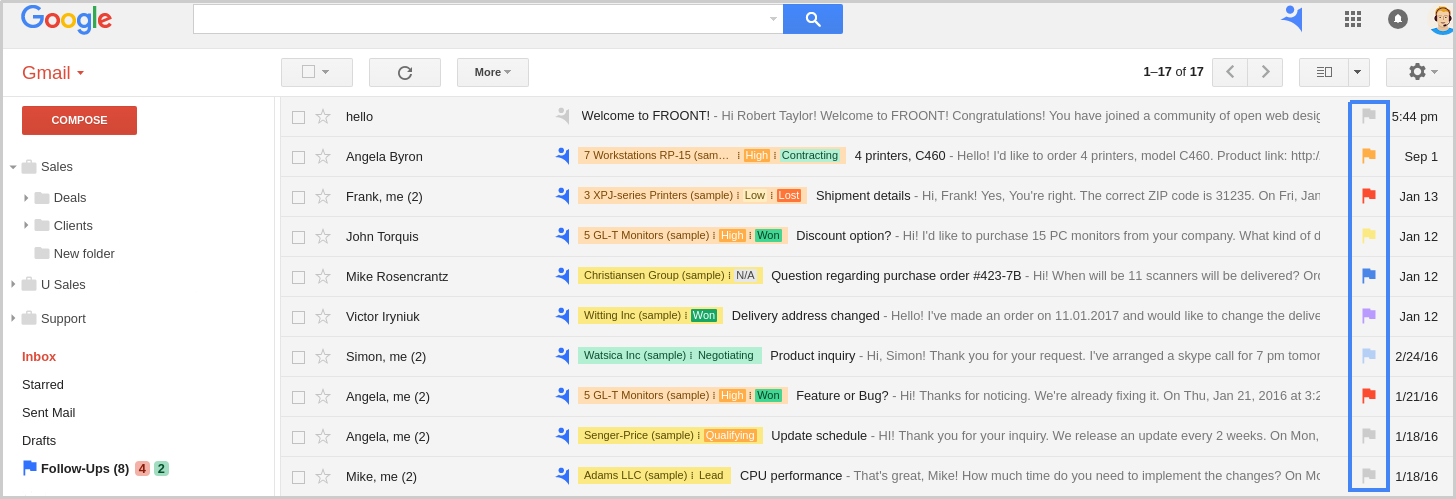1456x499 pixels.
Task: Click the refresh button
Action: [x=405, y=72]
